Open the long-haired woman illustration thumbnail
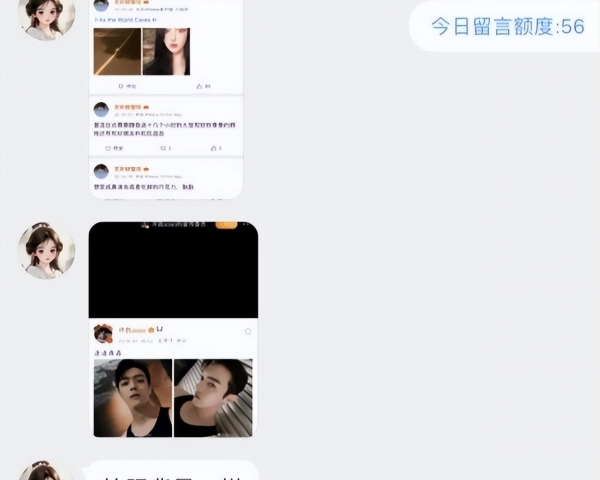 click(166, 51)
